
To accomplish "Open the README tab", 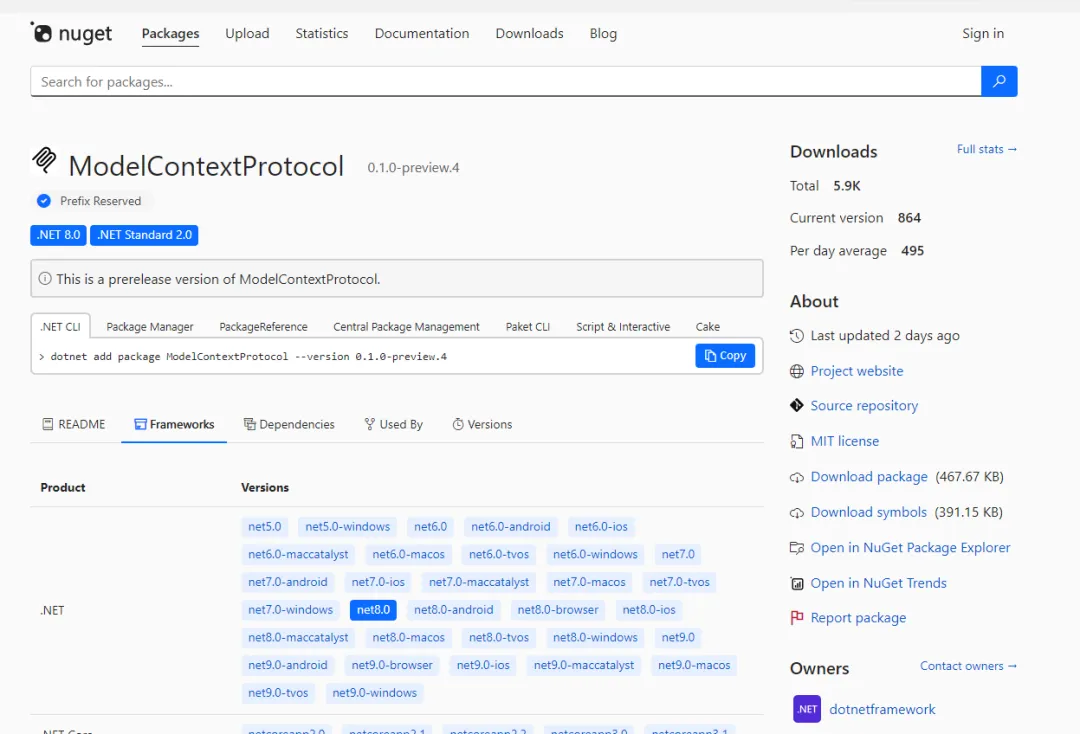I will pyautogui.click(x=74, y=424).
